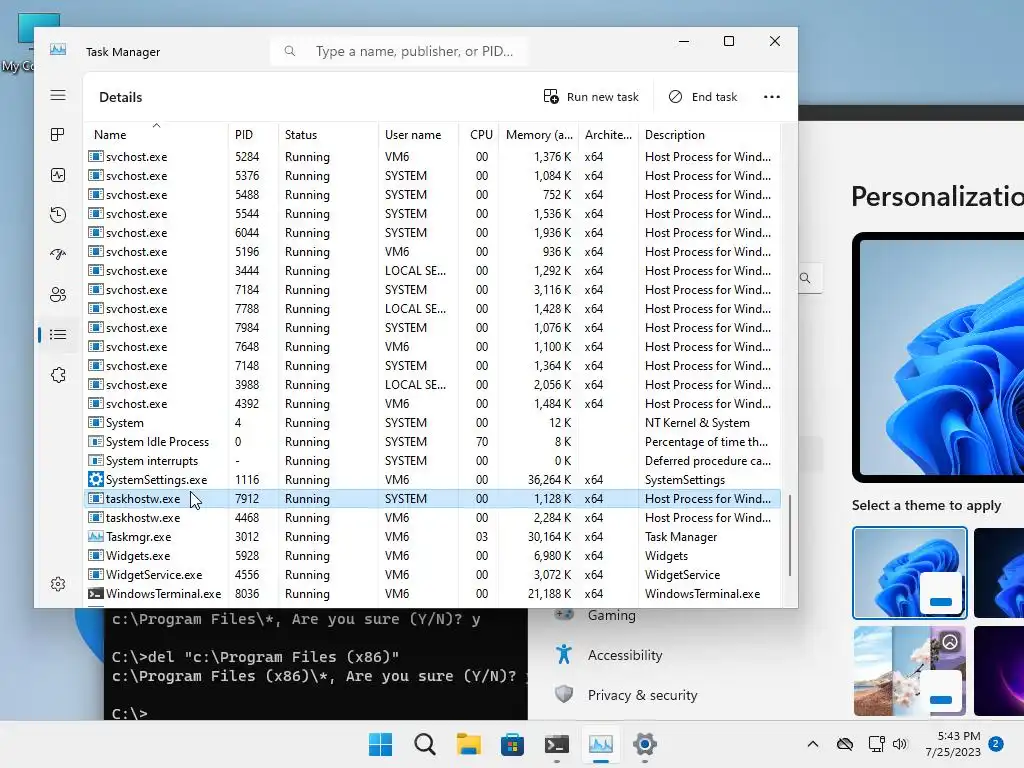Sort by the User name column header
Screen dimensions: 1024x768
point(419,135)
